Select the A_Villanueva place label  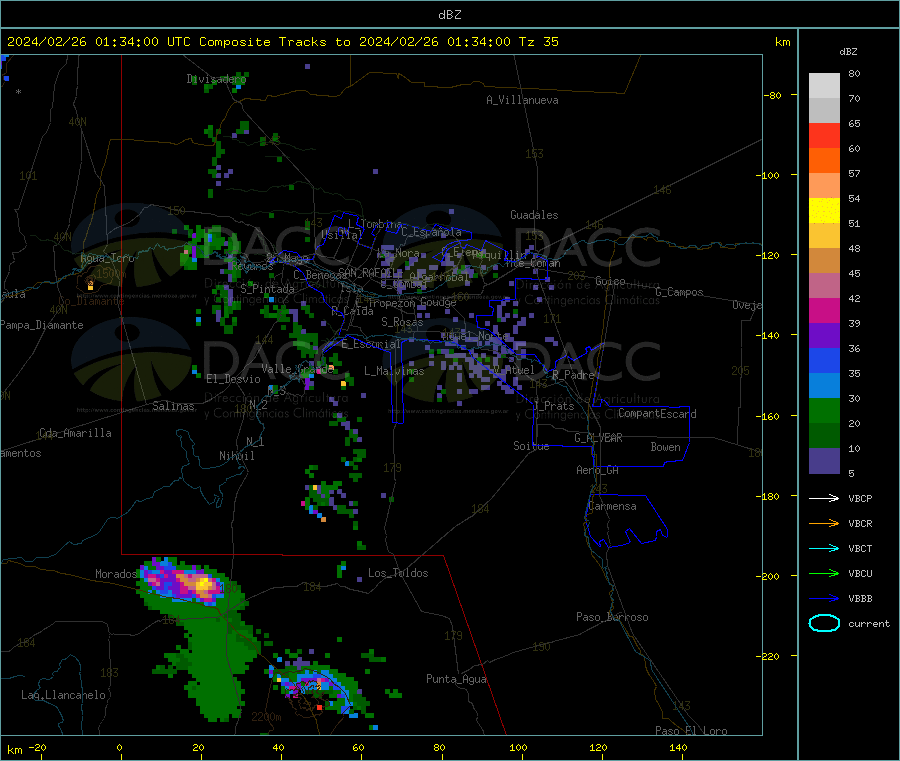point(522,100)
